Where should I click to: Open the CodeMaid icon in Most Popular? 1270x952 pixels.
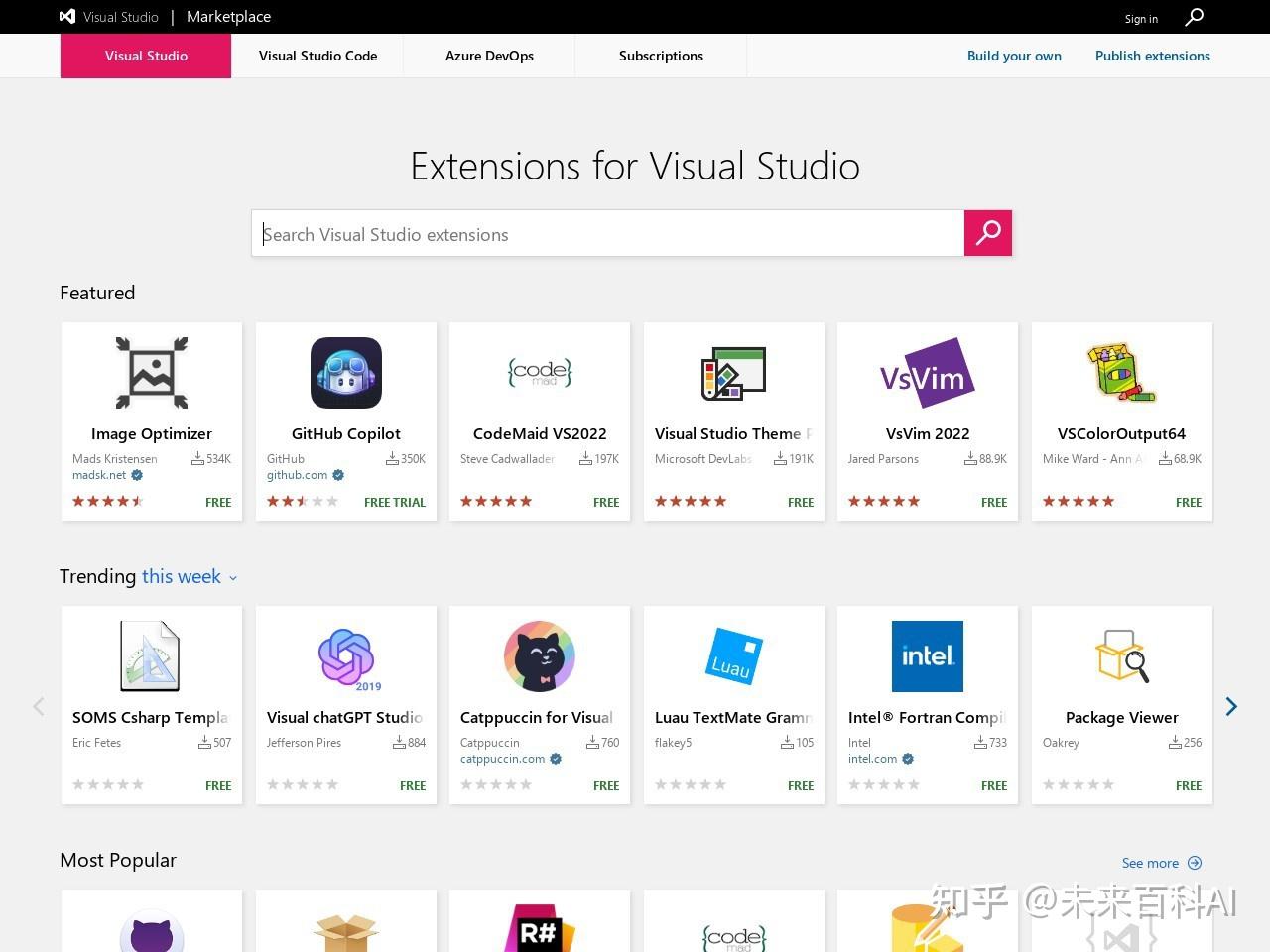pos(734,937)
